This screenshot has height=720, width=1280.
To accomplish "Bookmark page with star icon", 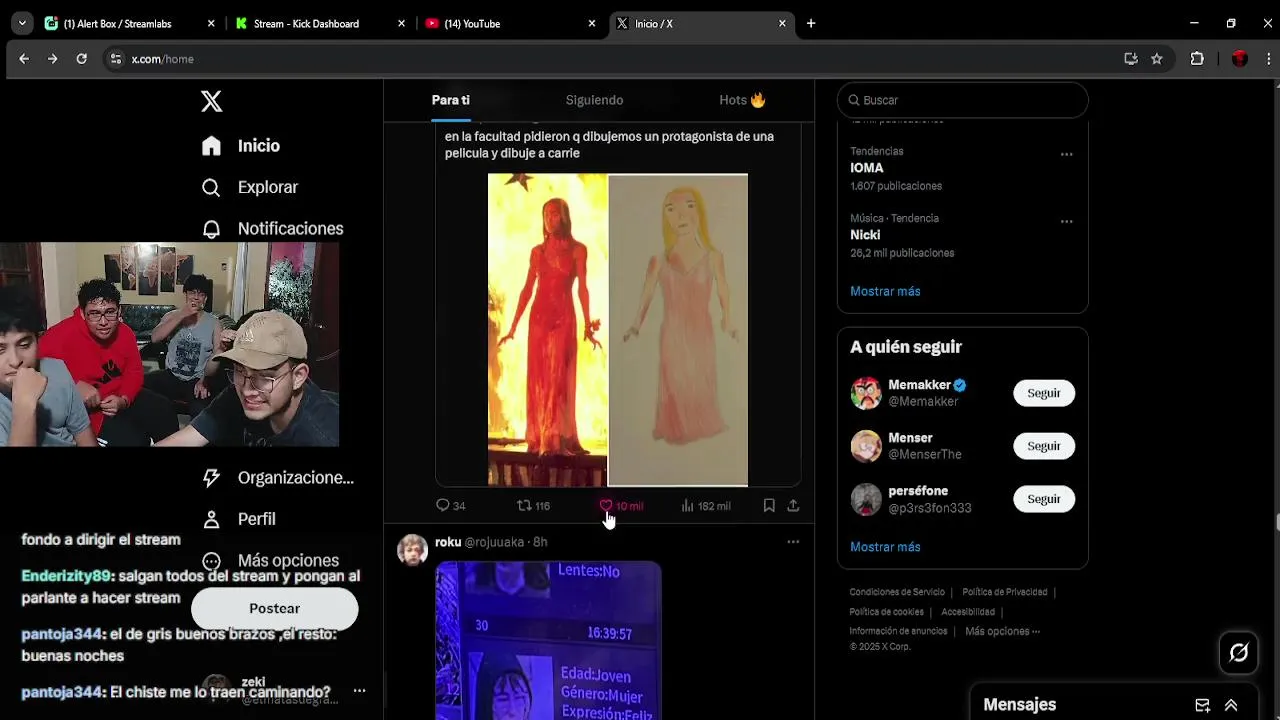I will (x=1157, y=59).
